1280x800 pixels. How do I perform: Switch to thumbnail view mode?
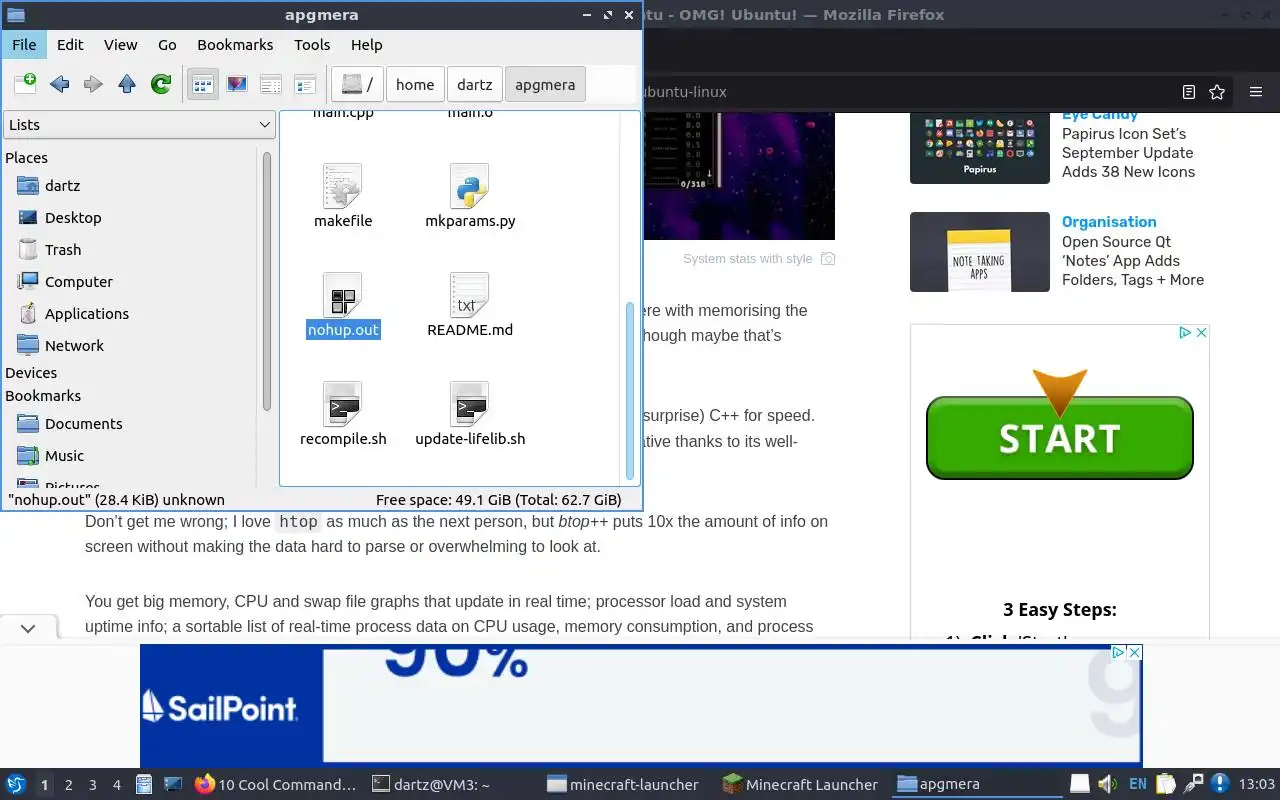pos(237,84)
